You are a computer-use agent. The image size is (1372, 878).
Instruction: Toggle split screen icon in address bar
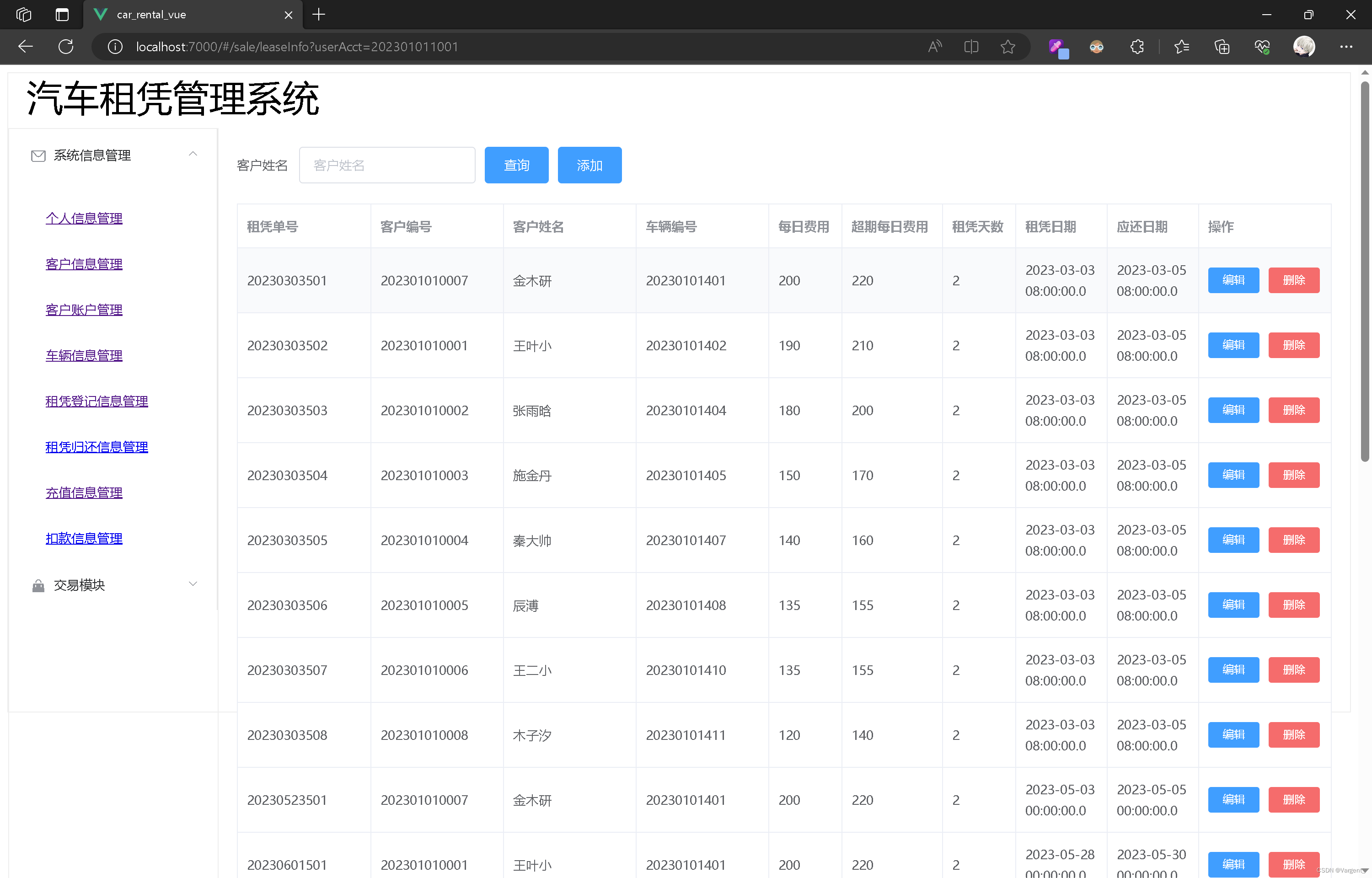(971, 47)
